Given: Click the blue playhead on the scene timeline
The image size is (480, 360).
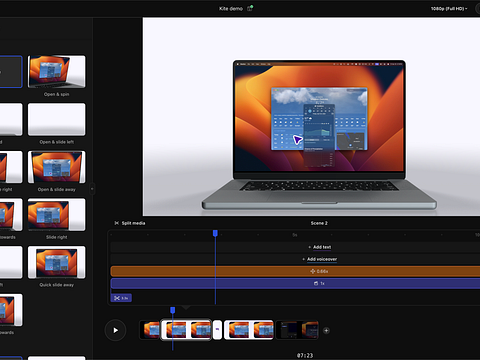Looking at the screenshot, I should 215,233.
